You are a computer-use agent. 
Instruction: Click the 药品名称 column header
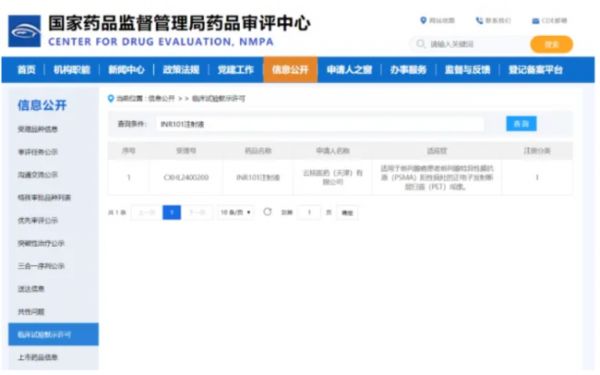coord(258,151)
